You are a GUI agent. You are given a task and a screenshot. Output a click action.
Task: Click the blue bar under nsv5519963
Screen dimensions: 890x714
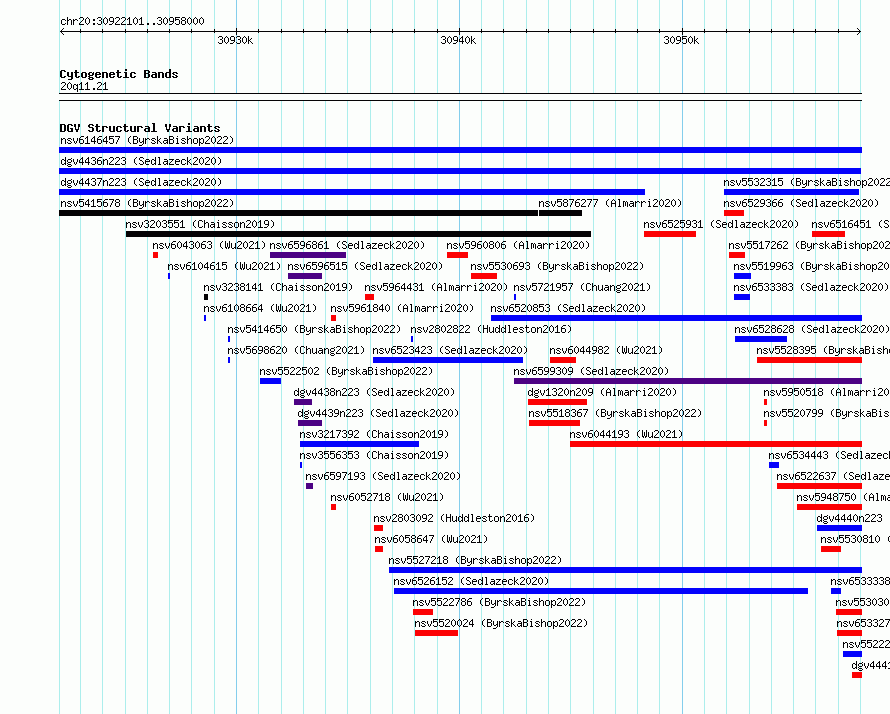coord(742,276)
